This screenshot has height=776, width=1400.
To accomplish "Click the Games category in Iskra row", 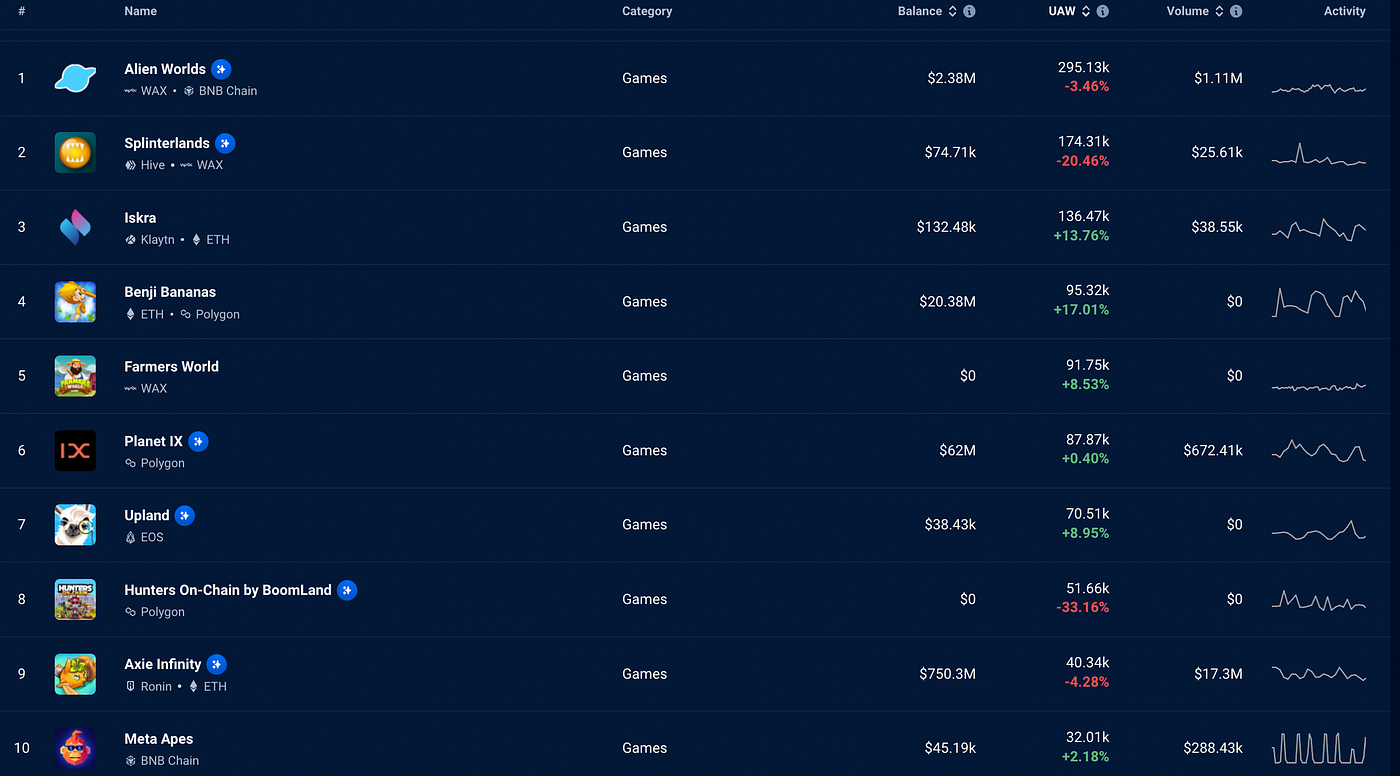I will click(x=644, y=227).
